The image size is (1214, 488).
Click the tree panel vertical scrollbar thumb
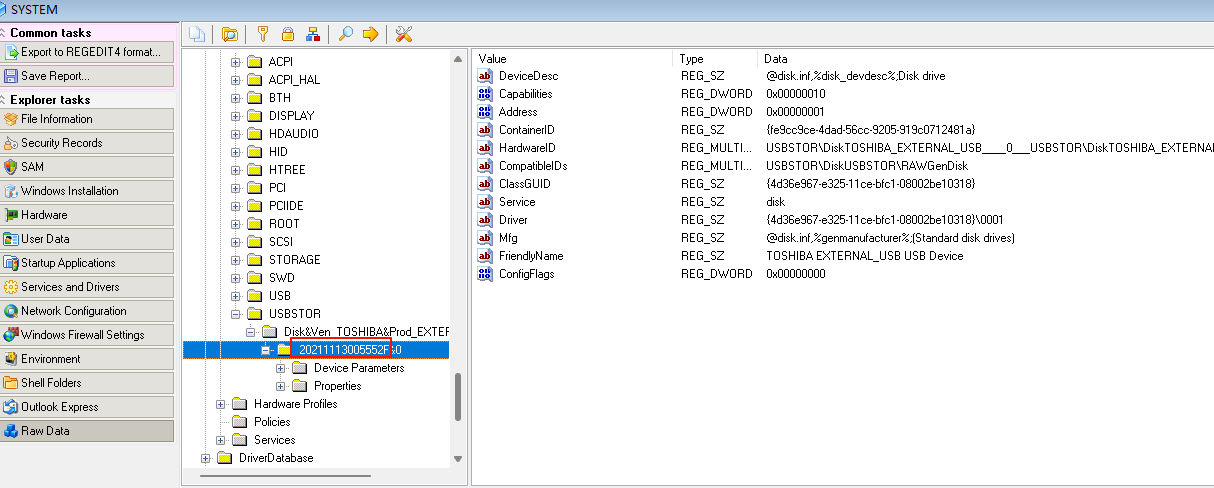coord(458,397)
